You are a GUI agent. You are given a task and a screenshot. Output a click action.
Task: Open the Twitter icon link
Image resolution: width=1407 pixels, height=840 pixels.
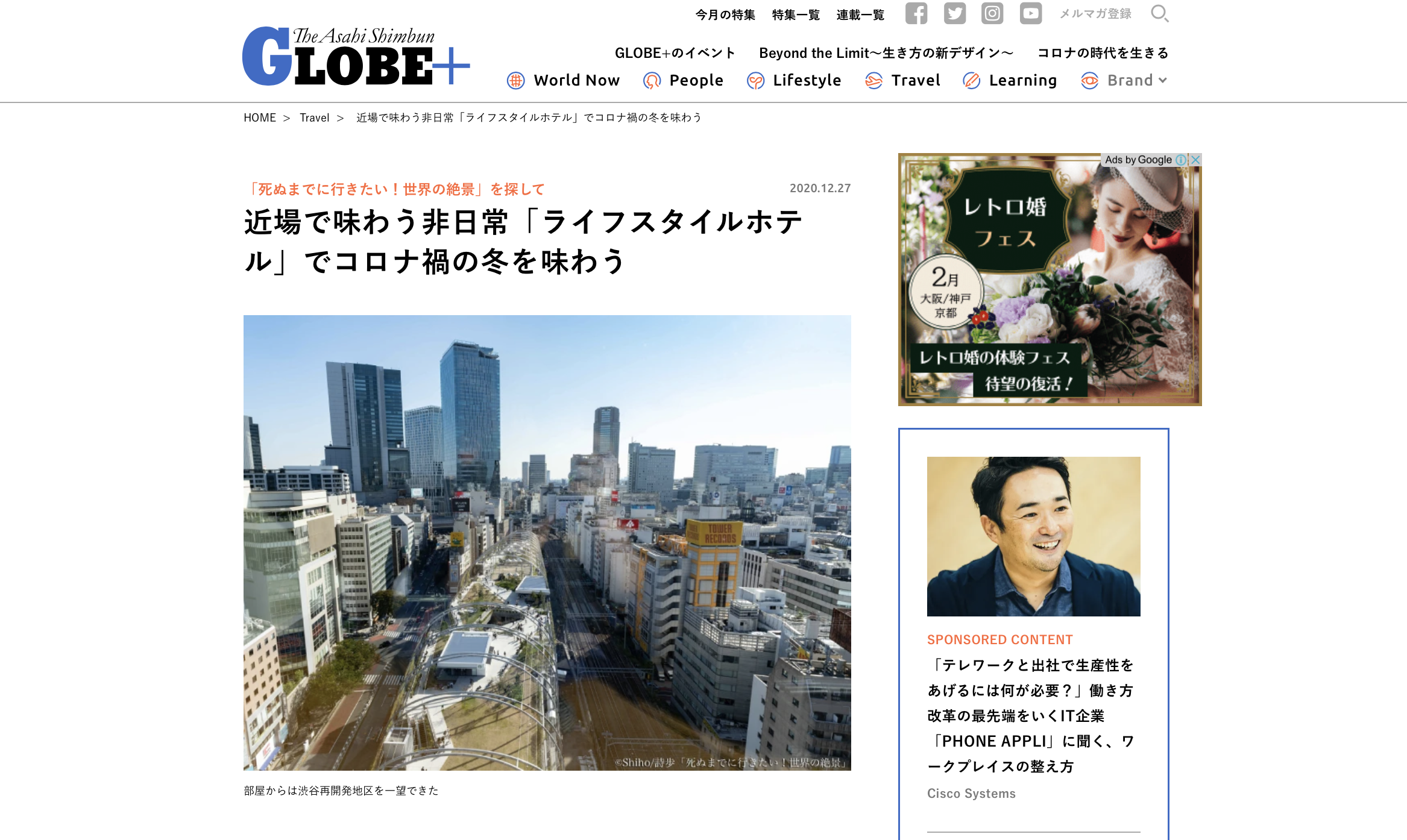tap(954, 13)
